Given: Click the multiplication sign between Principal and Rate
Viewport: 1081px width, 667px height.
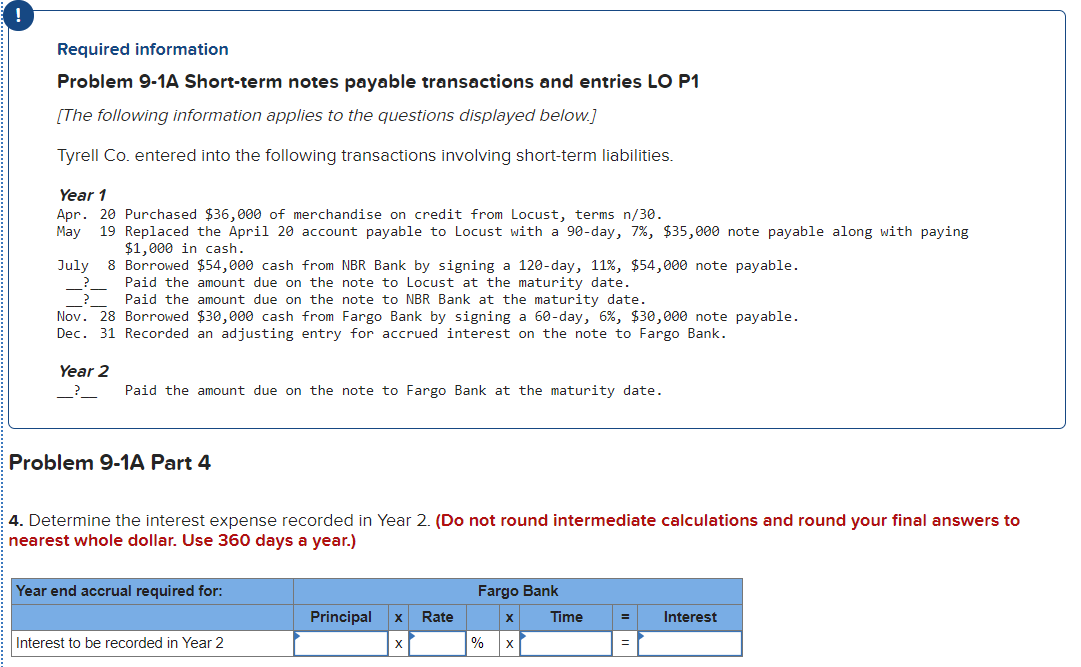Looking at the screenshot, I should (398, 644).
